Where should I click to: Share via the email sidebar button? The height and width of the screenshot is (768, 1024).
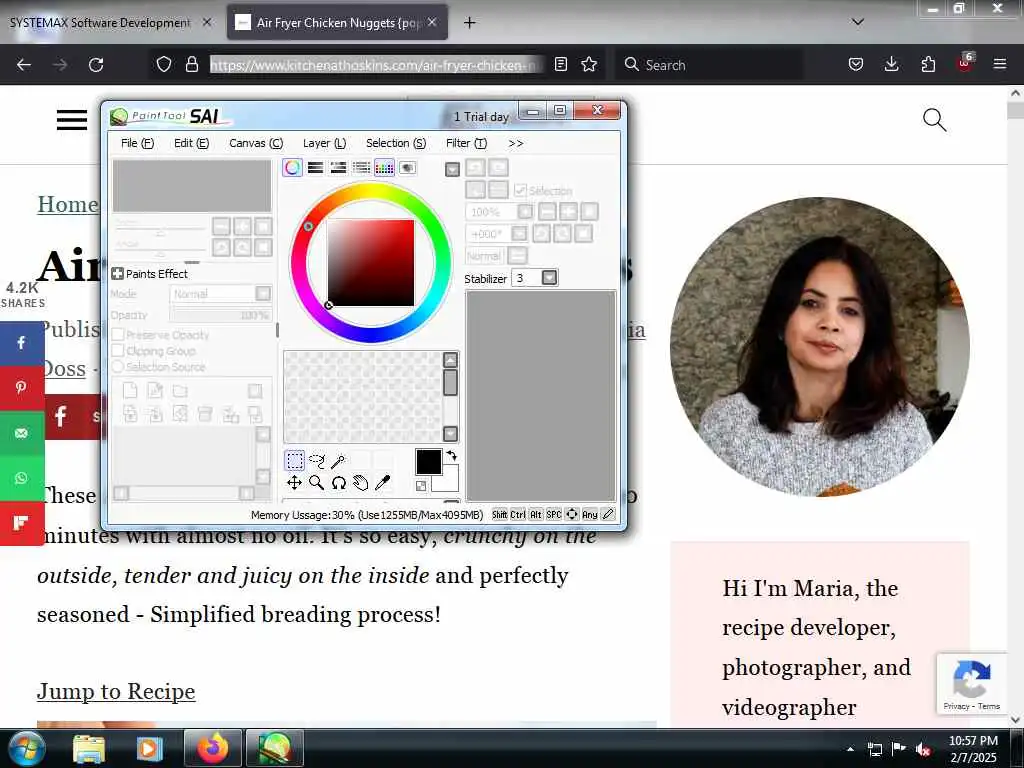22,433
